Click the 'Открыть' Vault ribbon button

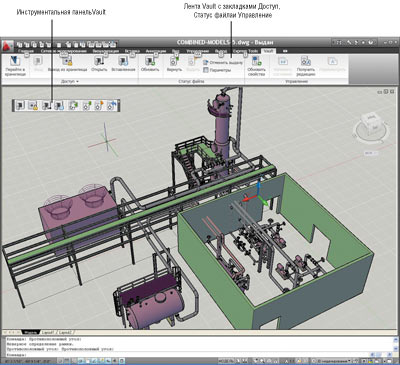[x=99, y=64]
